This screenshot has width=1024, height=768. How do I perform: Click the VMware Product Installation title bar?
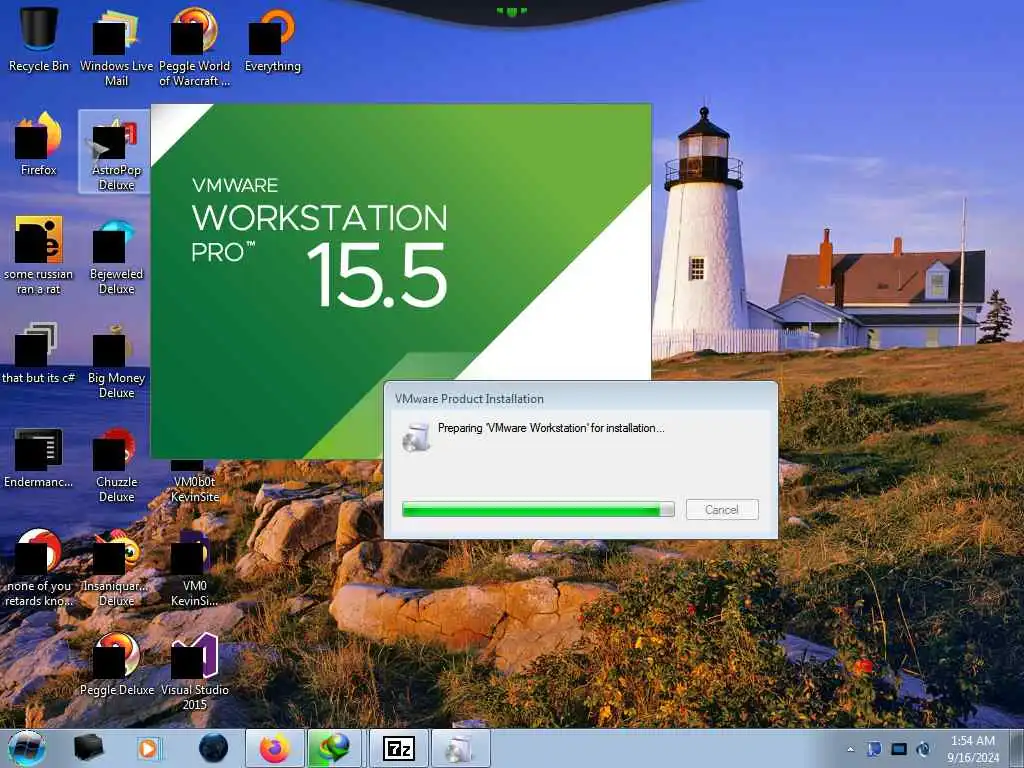click(581, 398)
